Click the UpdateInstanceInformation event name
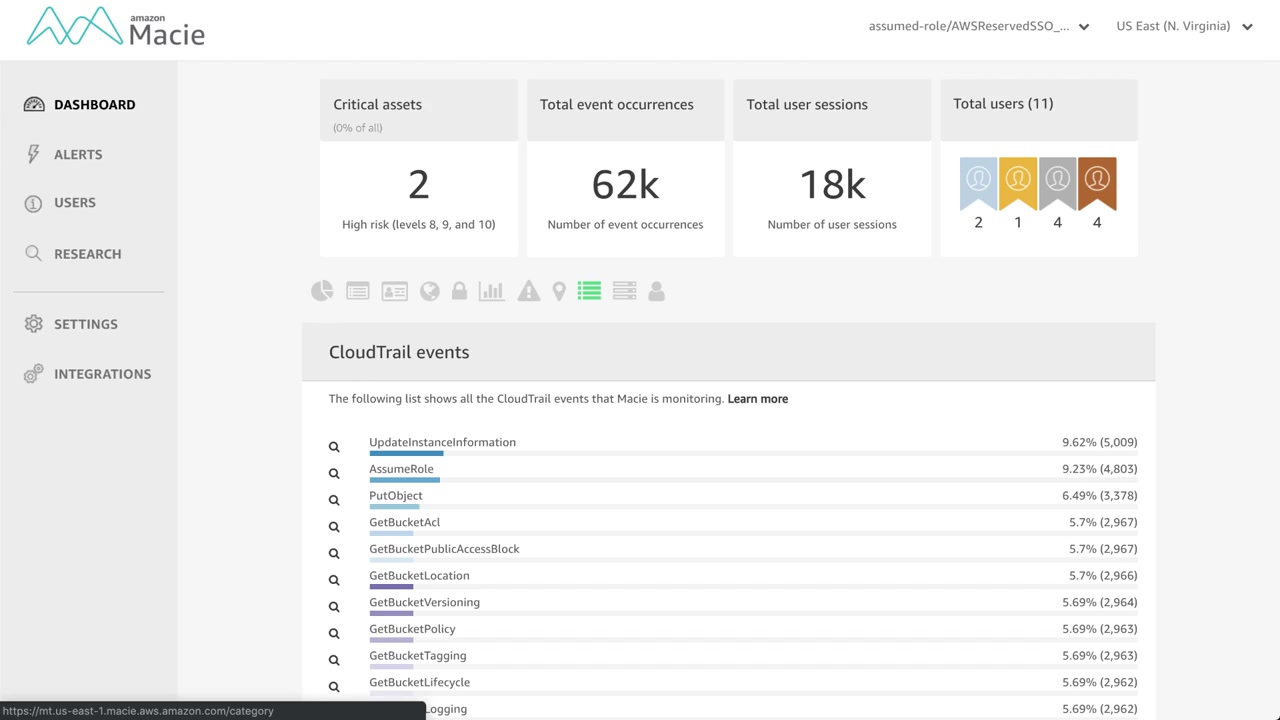This screenshot has width=1280, height=720. point(442,442)
